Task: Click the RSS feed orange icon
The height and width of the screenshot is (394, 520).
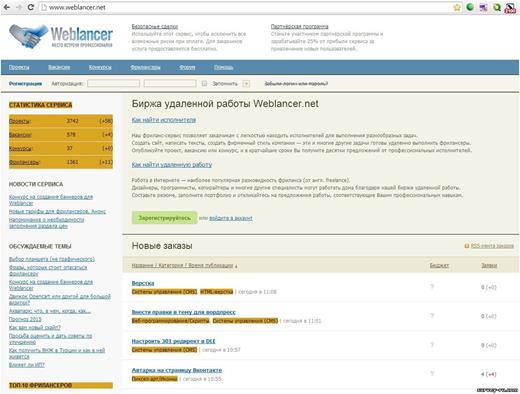Action: tap(467, 246)
